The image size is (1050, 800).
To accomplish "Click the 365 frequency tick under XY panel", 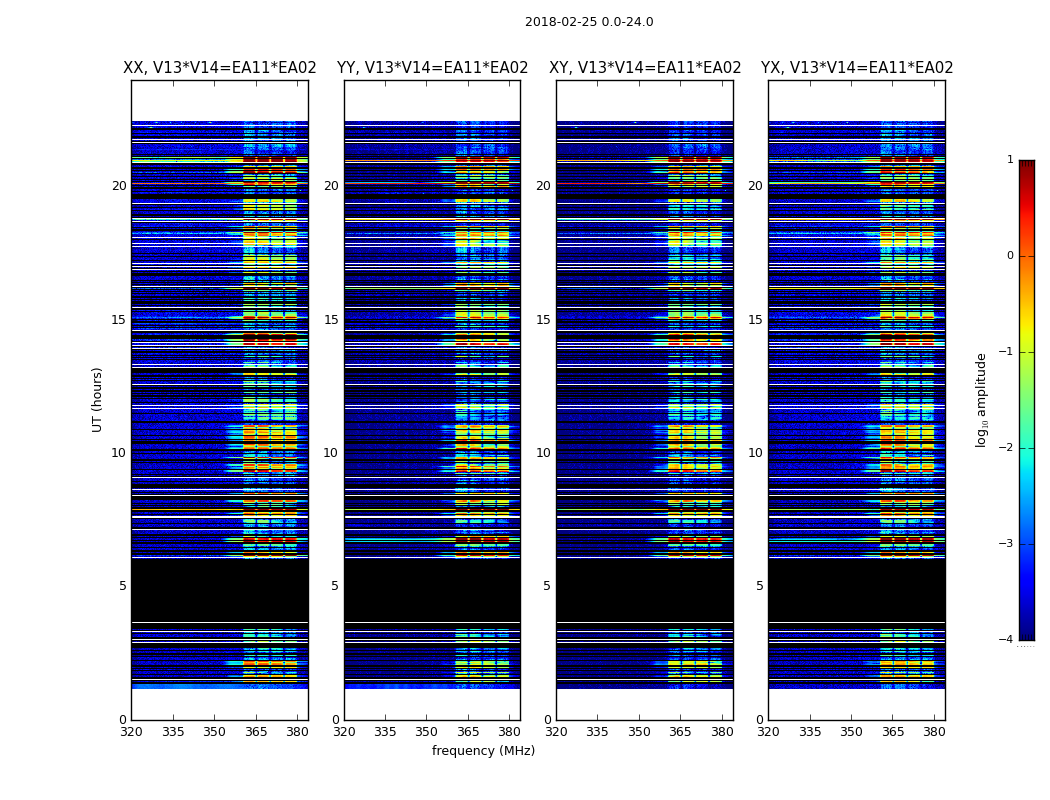I will [x=680, y=732].
